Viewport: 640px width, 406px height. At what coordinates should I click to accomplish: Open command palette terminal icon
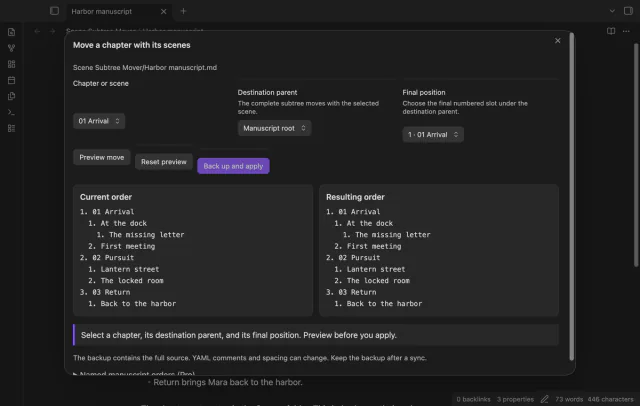point(11,112)
